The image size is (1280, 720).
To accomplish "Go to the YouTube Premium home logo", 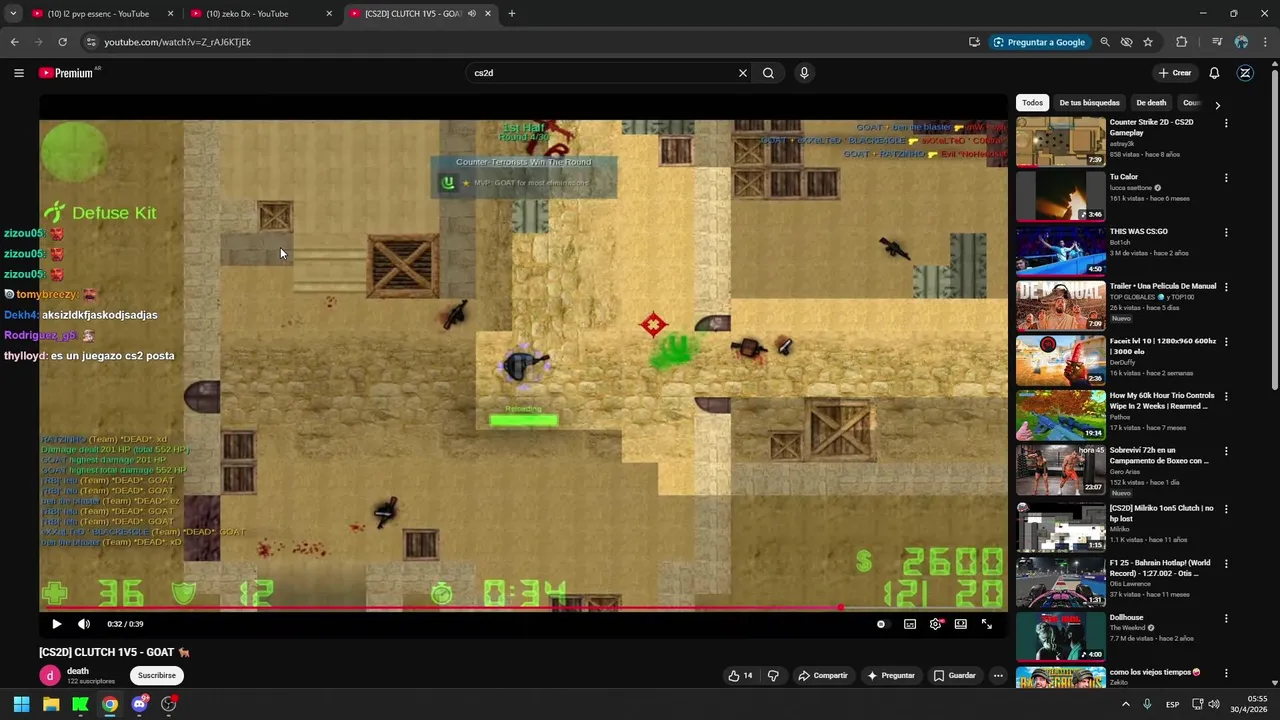I will click(66, 73).
